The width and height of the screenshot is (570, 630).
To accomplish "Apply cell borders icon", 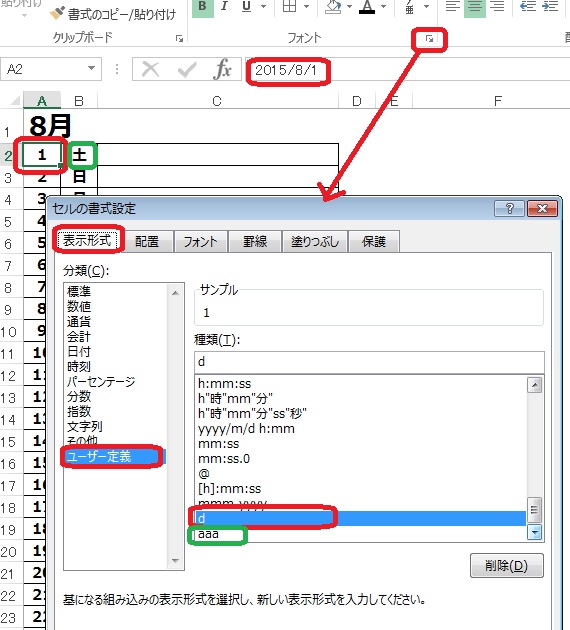I will [x=289, y=7].
